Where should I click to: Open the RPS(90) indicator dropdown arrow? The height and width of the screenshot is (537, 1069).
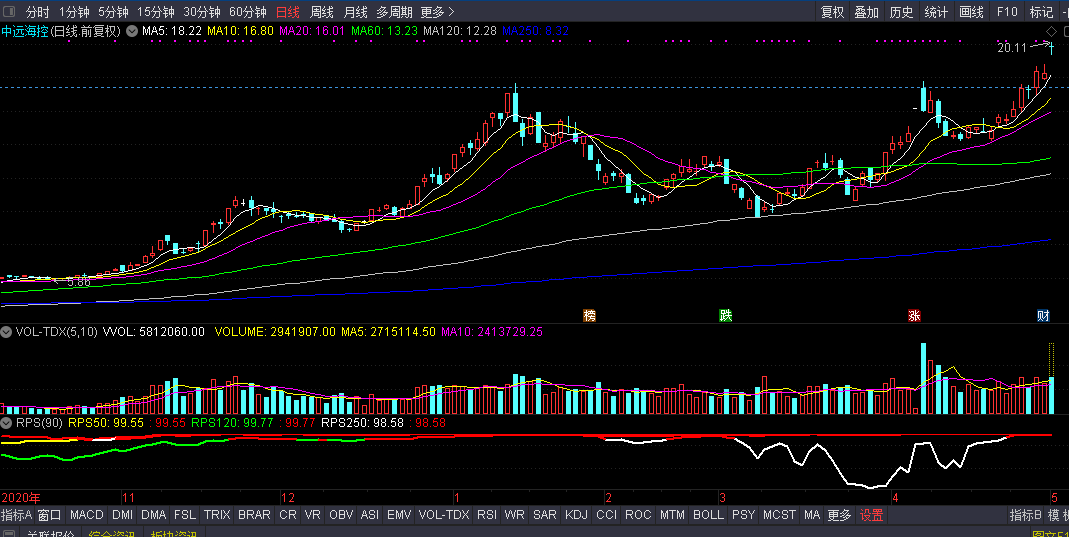pos(7,423)
